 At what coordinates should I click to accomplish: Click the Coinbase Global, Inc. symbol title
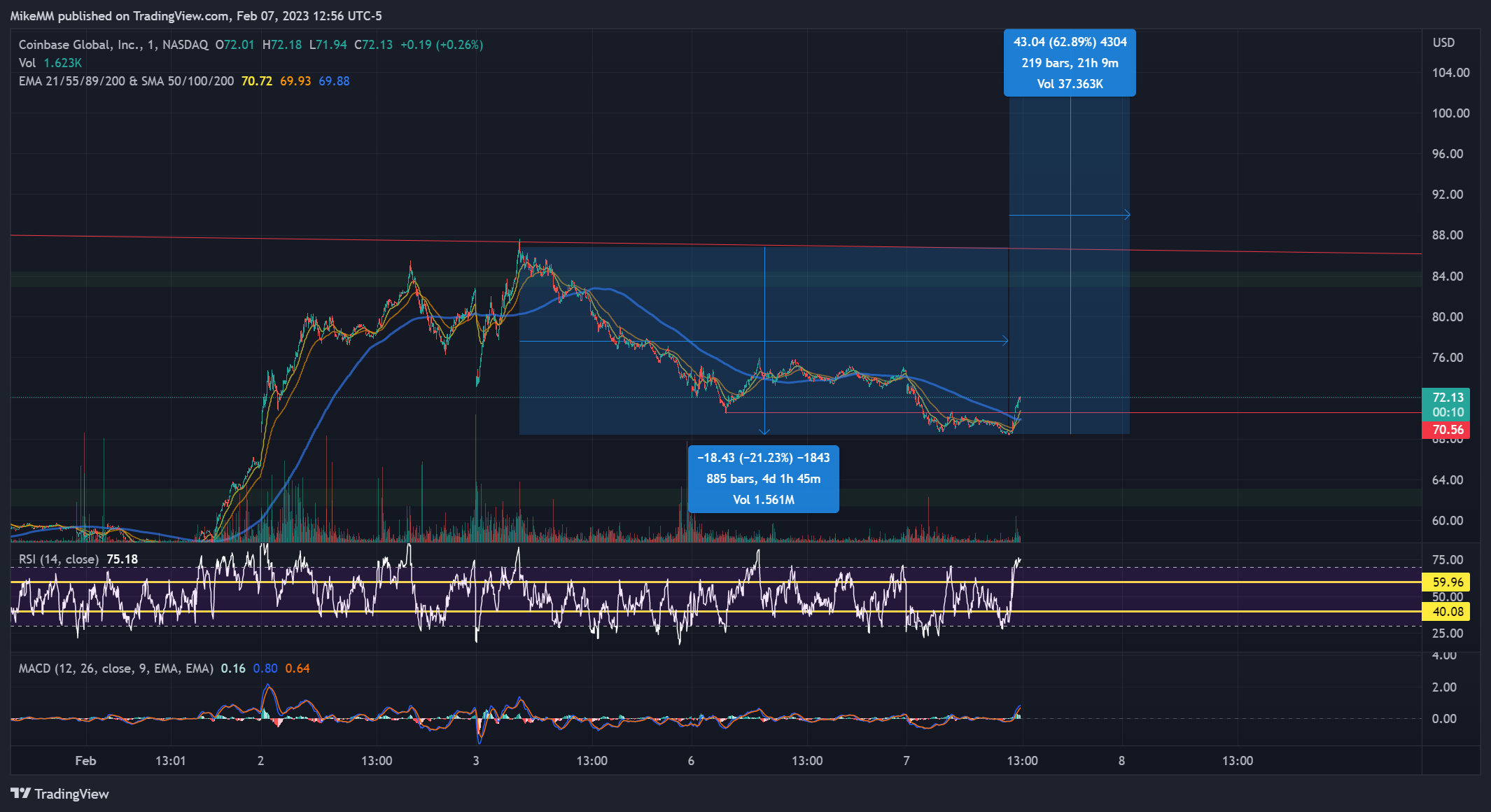click(x=113, y=44)
